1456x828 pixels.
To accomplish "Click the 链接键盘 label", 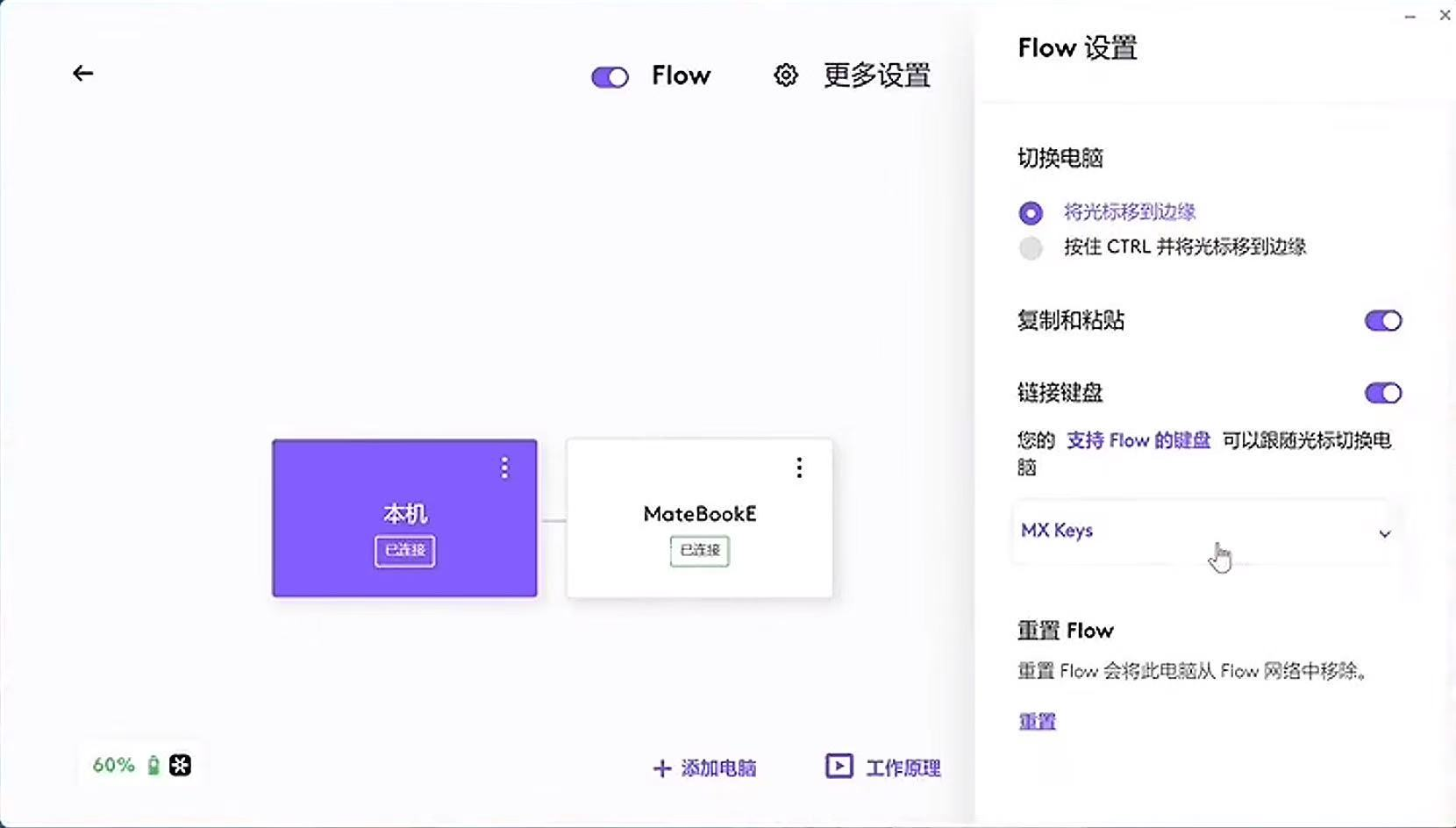I will [x=1060, y=393].
